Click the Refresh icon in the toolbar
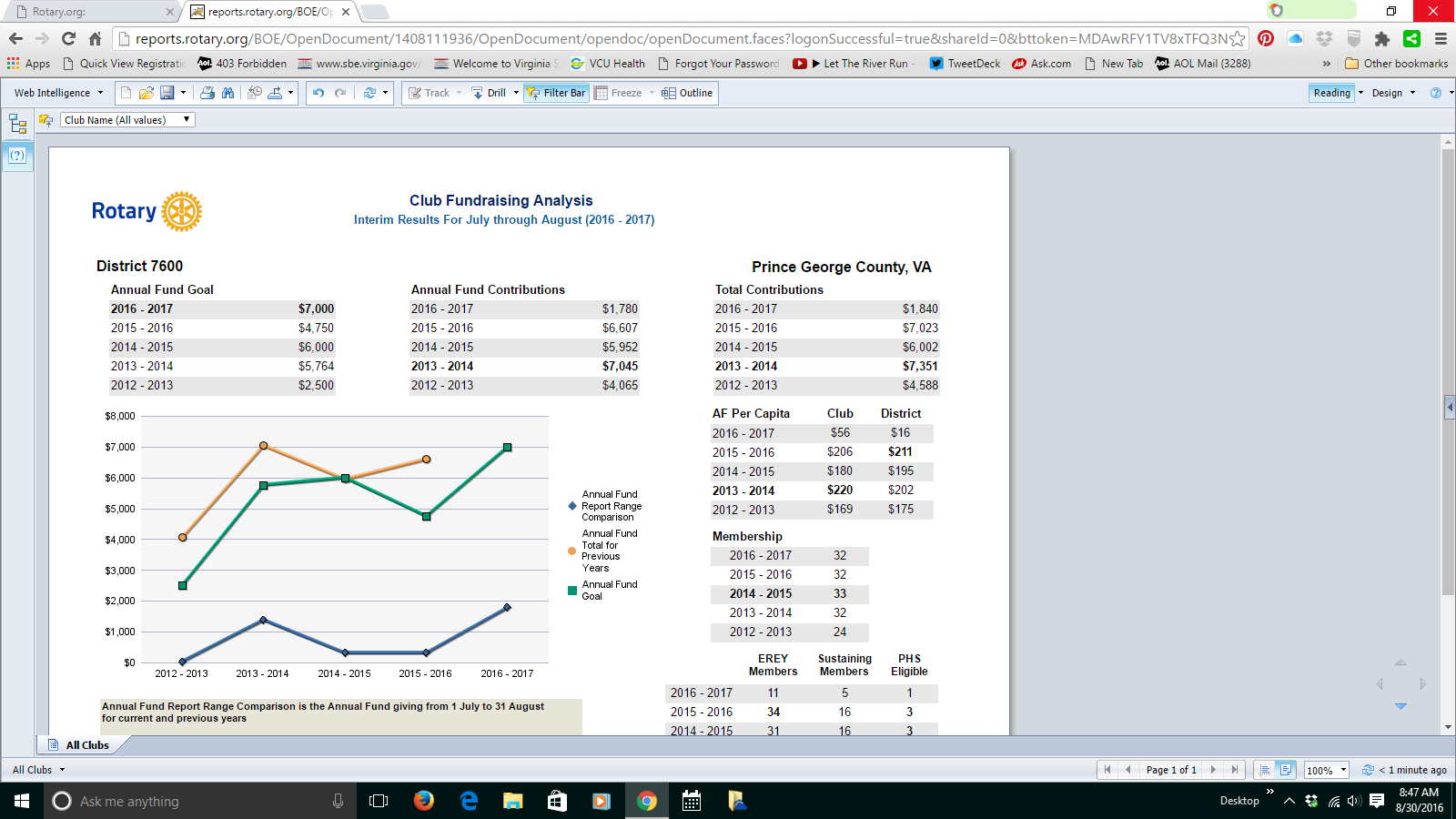Image resolution: width=1456 pixels, height=819 pixels. (369, 93)
